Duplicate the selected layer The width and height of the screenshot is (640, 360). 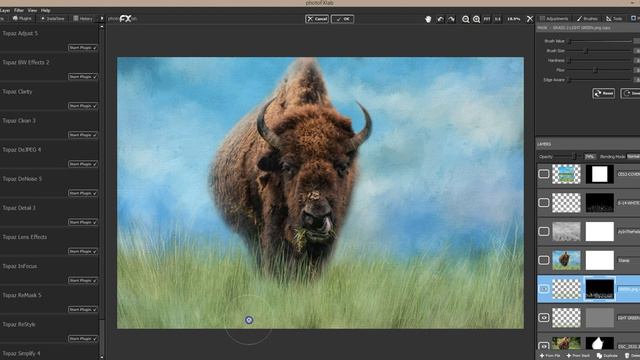pos(607,356)
